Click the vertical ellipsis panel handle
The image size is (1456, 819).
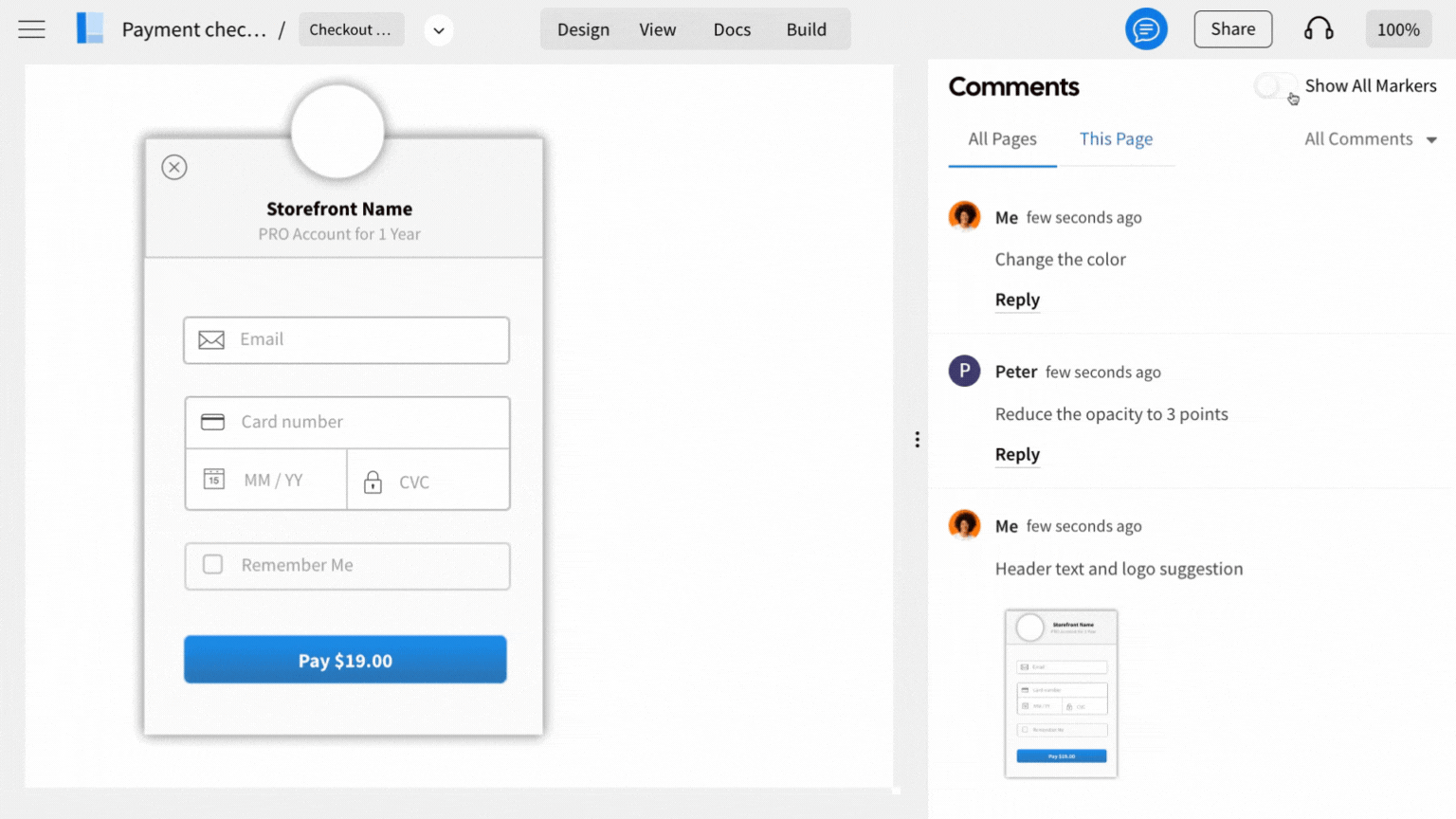point(917,439)
